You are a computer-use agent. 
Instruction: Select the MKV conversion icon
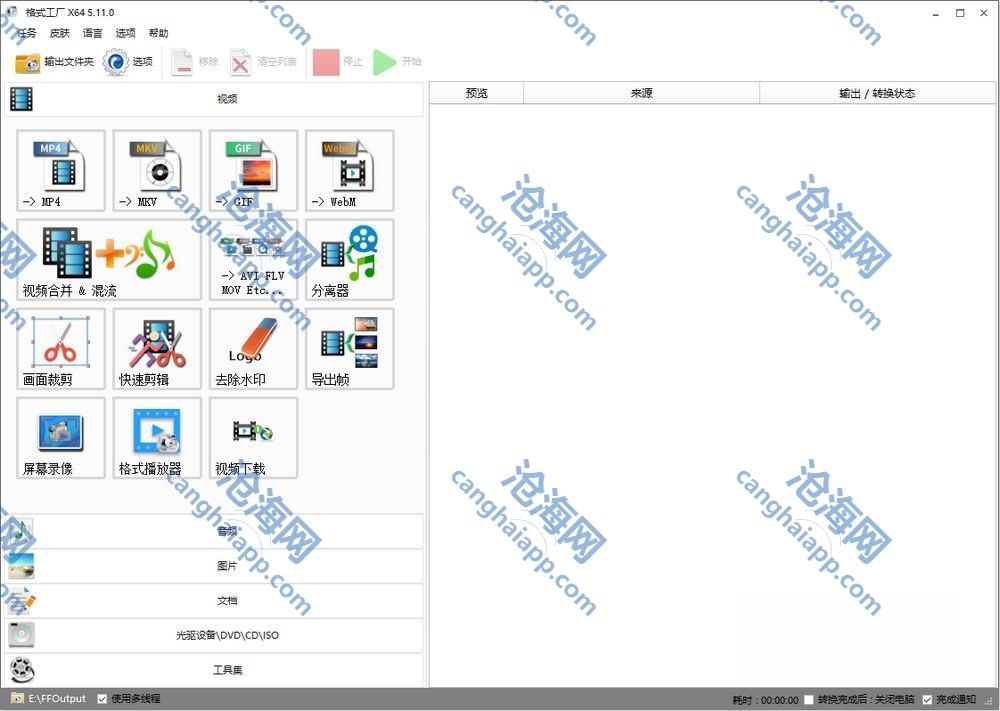tap(157, 170)
